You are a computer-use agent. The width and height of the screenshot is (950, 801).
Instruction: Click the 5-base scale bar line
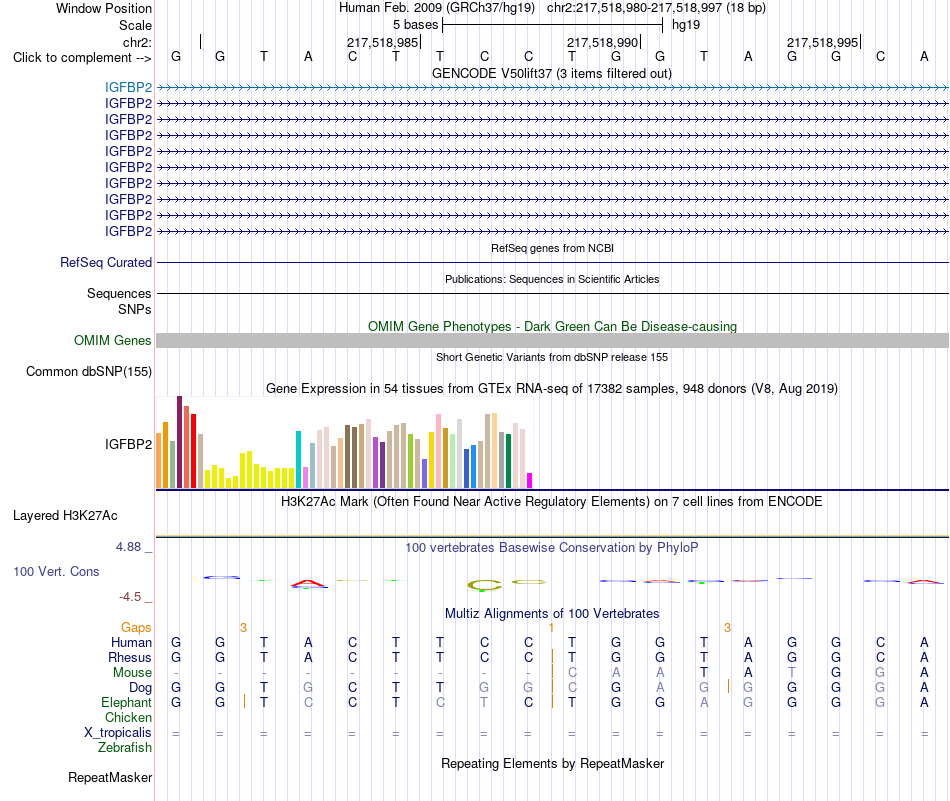click(553, 25)
